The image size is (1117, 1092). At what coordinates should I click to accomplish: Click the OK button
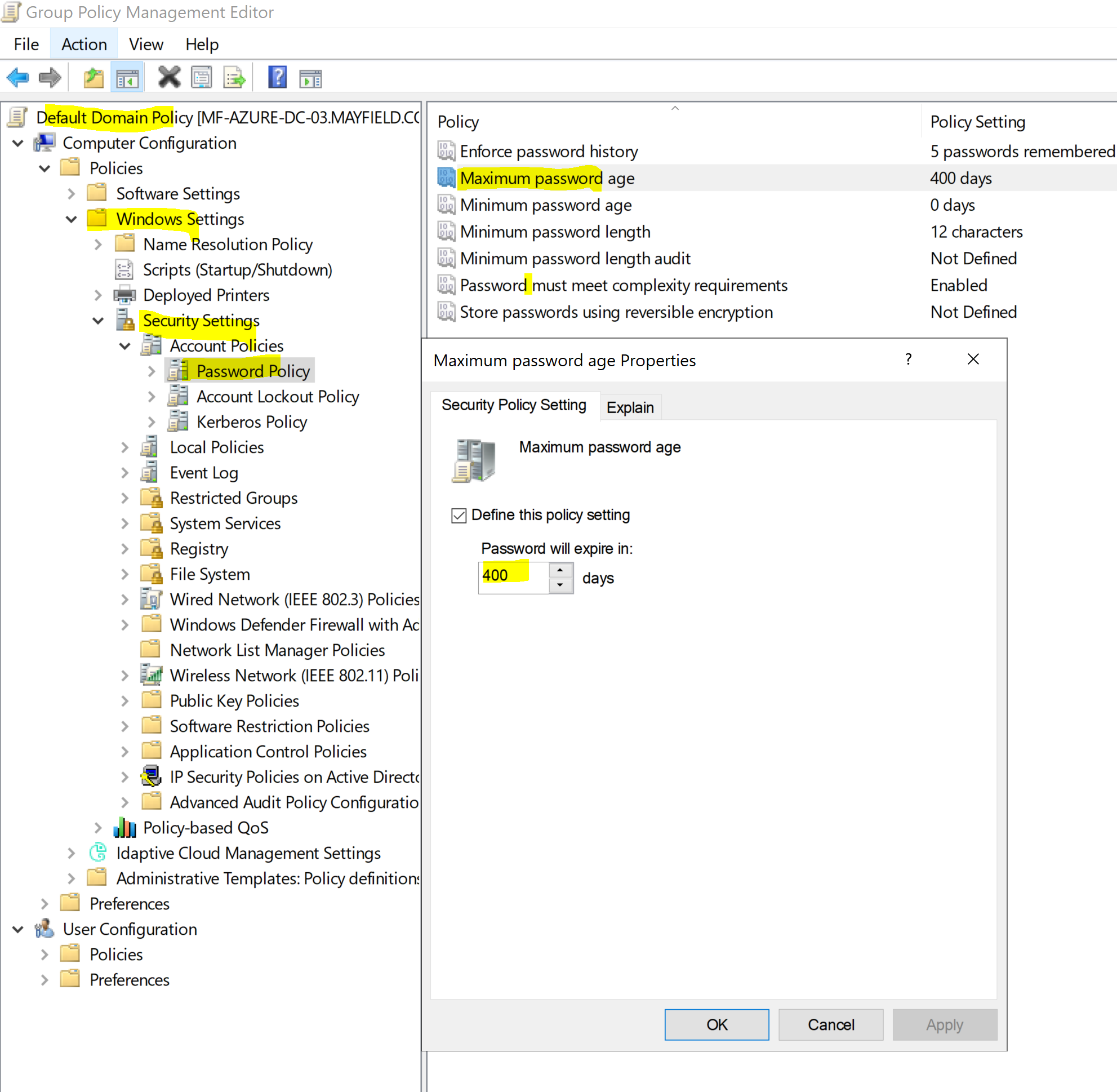[716, 1024]
